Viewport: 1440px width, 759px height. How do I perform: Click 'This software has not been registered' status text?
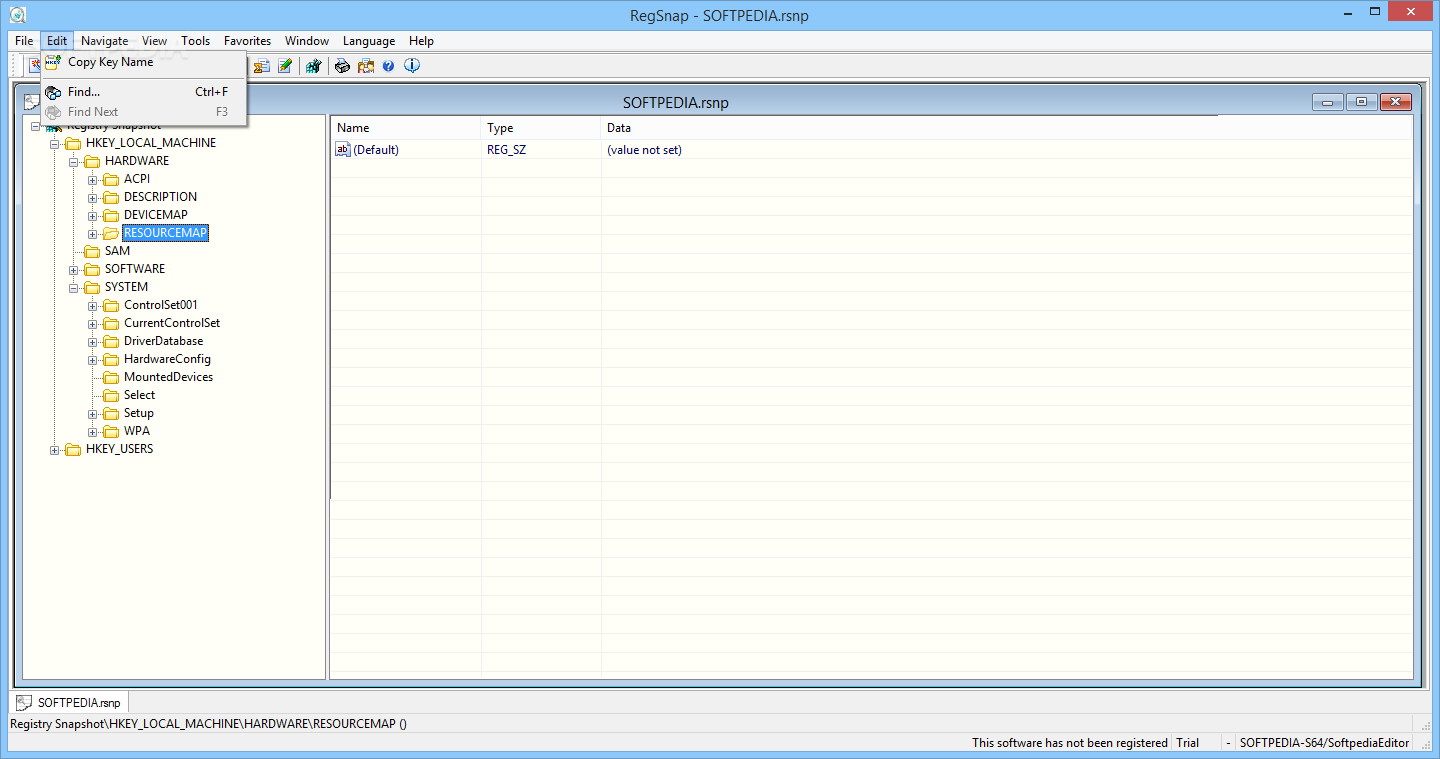point(1070,743)
